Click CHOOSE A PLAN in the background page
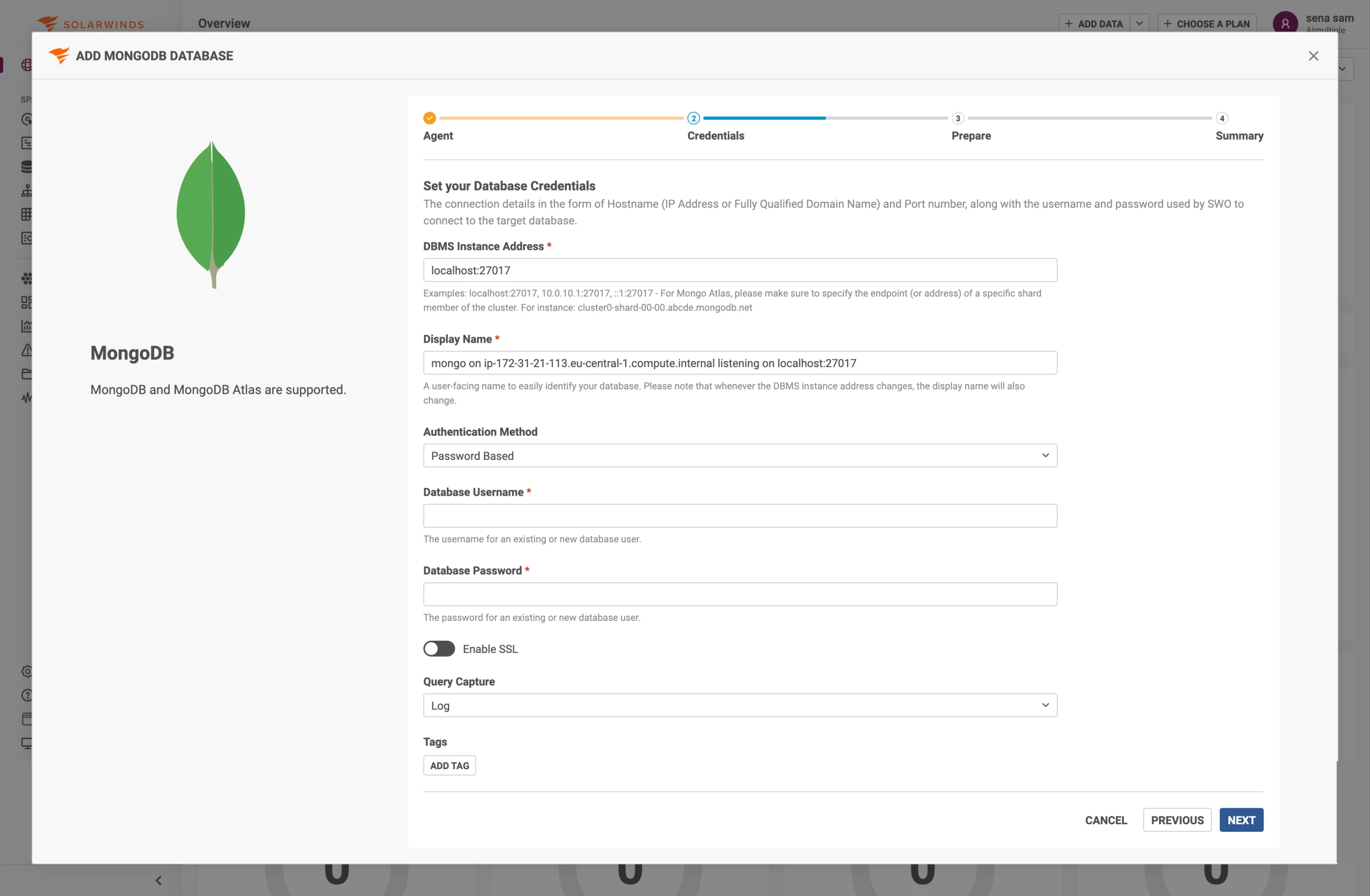The image size is (1370, 896). (x=1207, y=24)
